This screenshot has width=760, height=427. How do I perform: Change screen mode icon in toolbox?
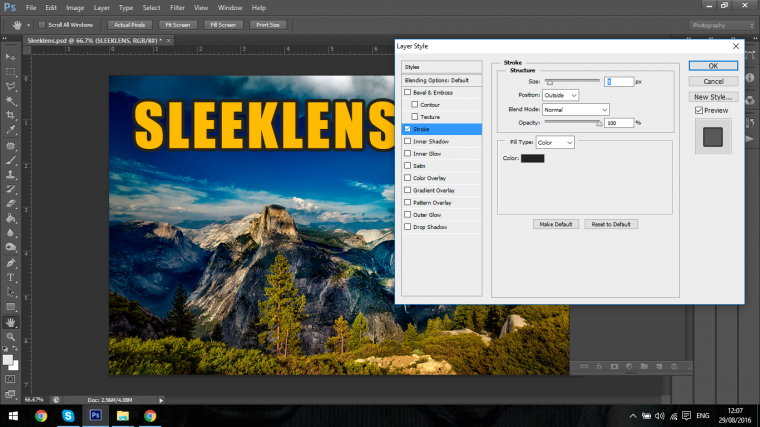10,394
